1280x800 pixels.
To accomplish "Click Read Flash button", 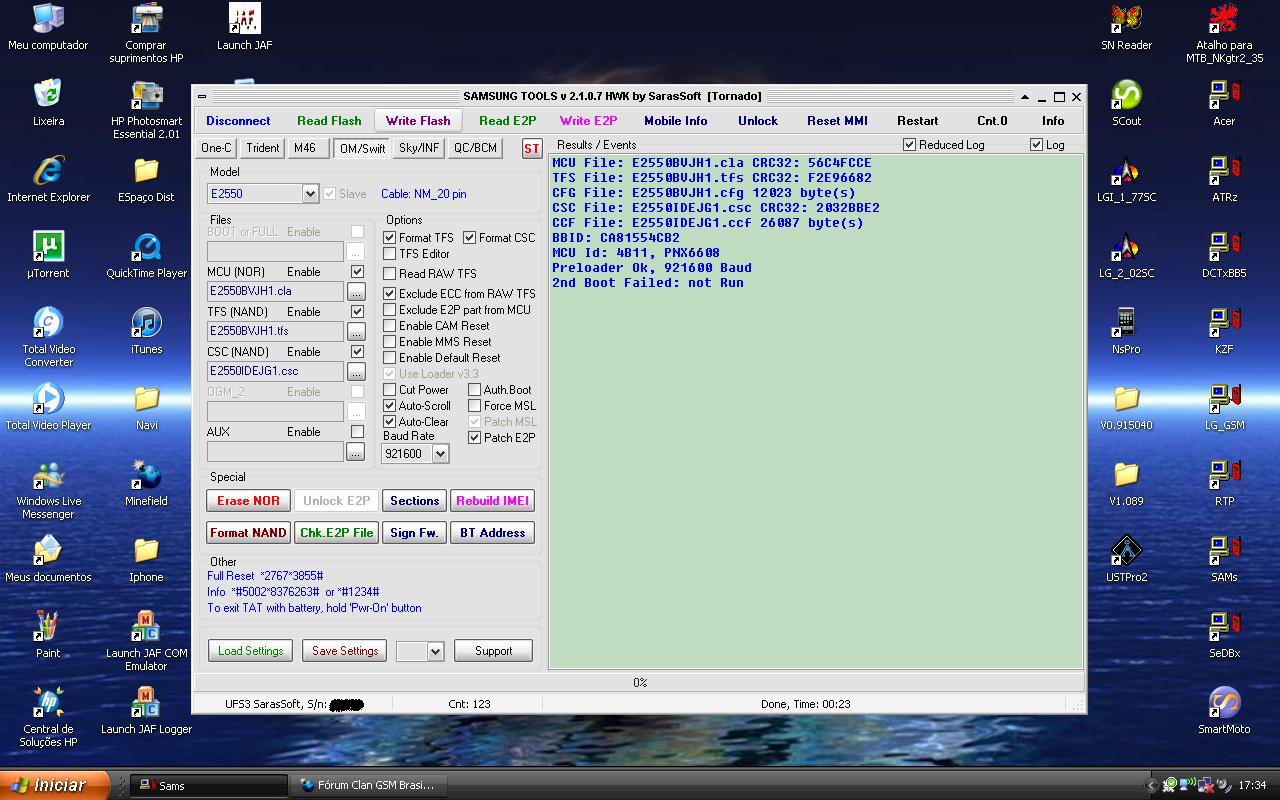I will pyautogui.click(x=329, y=121).
